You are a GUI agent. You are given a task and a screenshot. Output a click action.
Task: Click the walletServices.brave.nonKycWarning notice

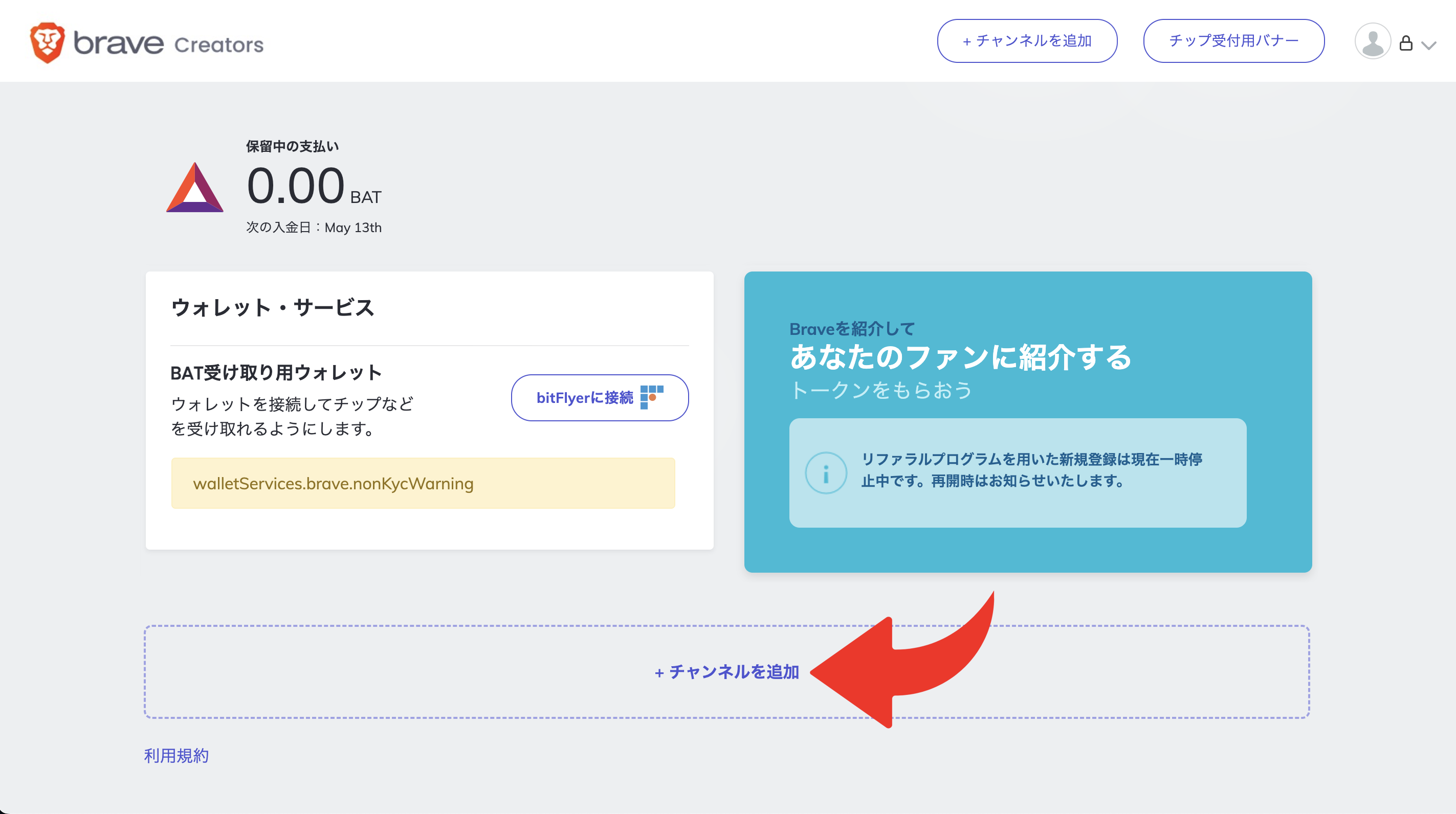[423, 483]
